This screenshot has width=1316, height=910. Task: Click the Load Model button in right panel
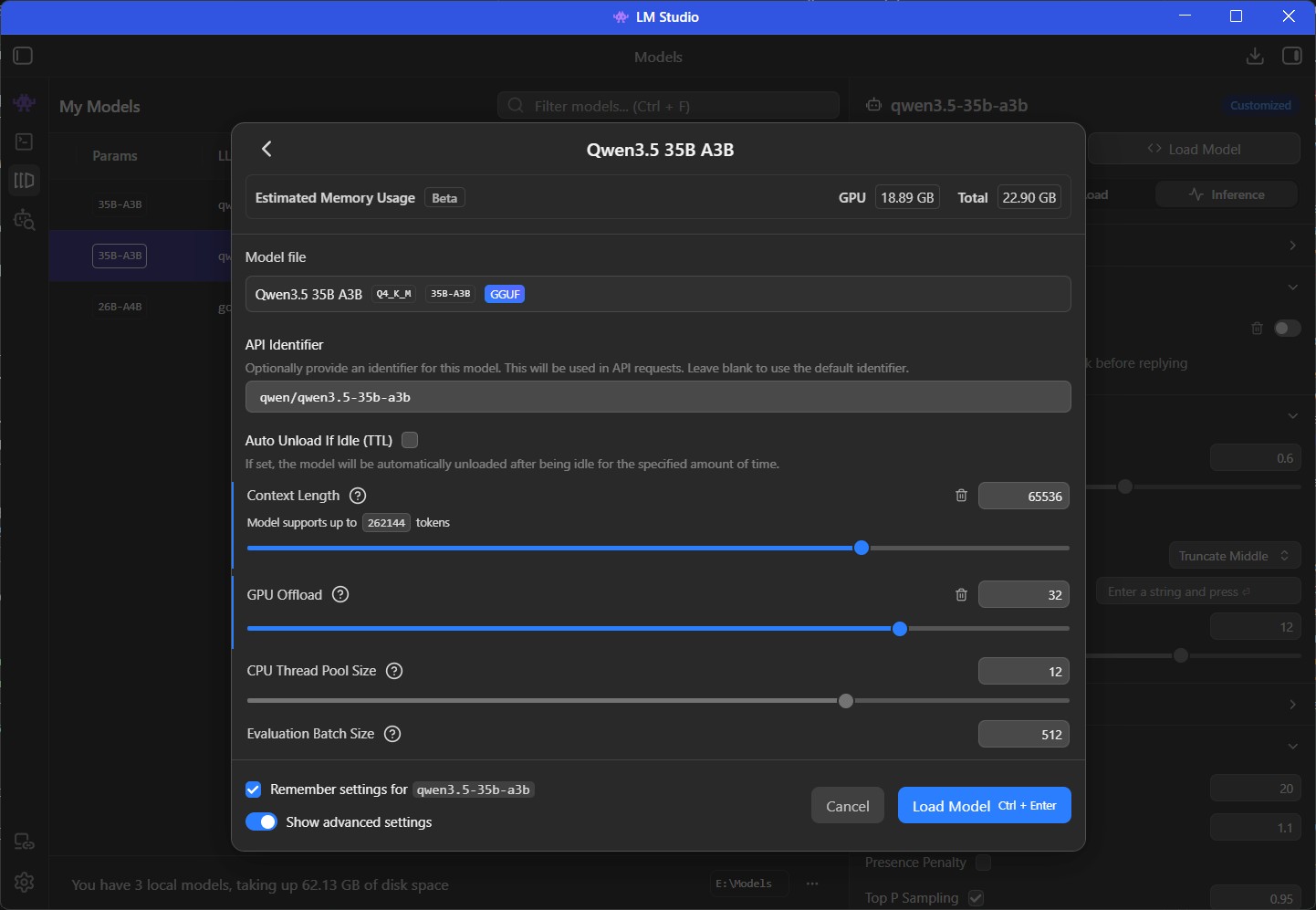[x=1194, y=149]
